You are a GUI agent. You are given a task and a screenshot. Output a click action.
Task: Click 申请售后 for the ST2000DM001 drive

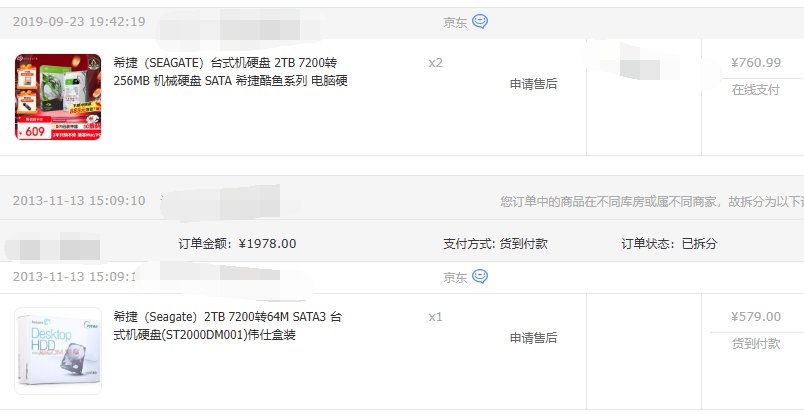(x=533, y=338)
